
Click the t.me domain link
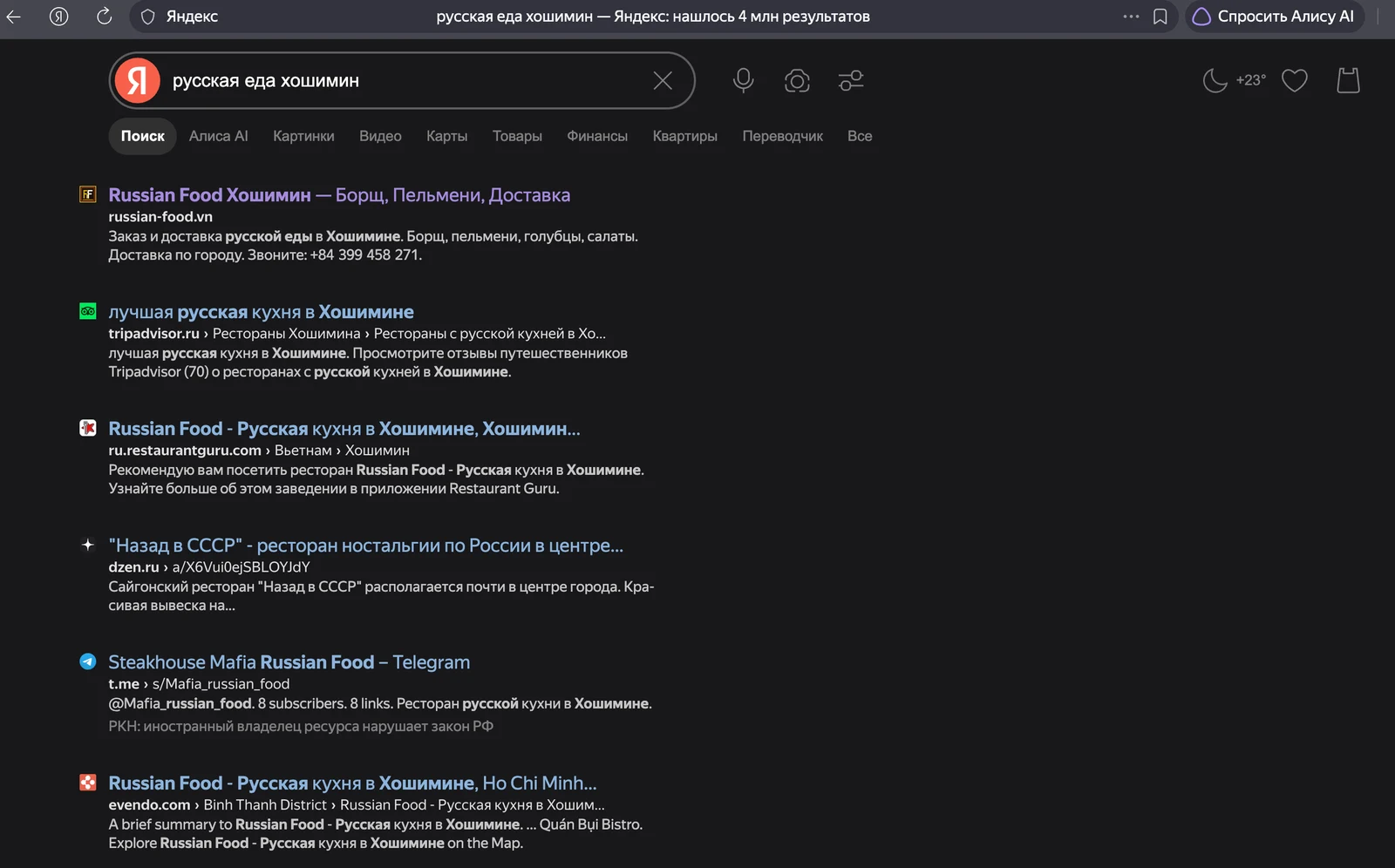[x=124, y=684]
